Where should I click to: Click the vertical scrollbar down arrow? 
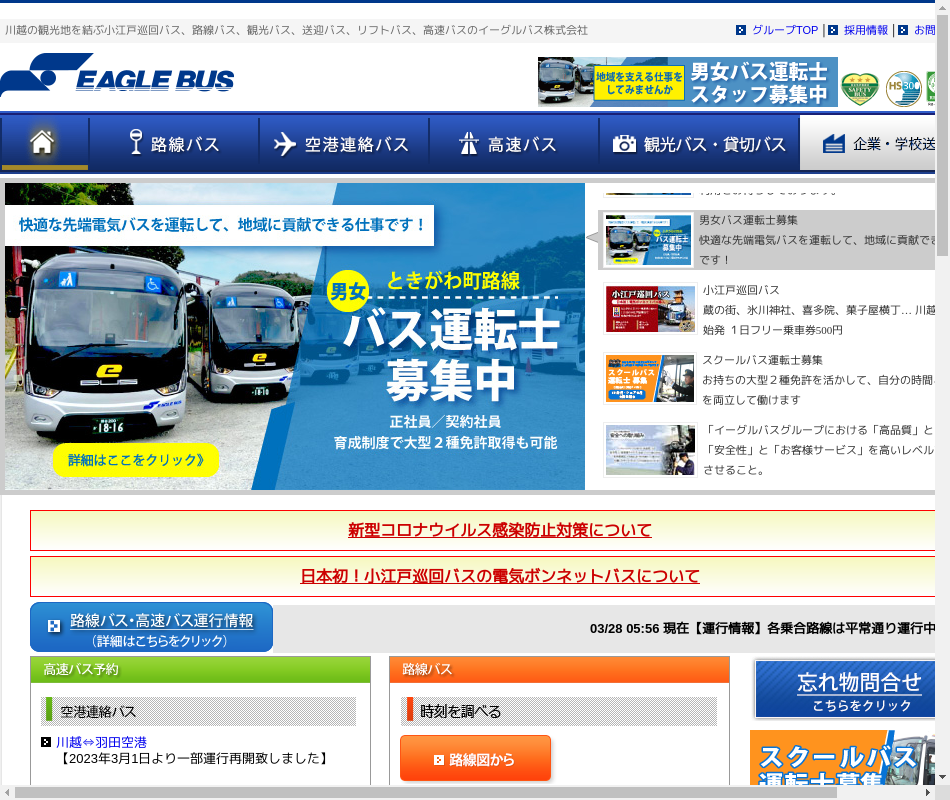[942, 776]
